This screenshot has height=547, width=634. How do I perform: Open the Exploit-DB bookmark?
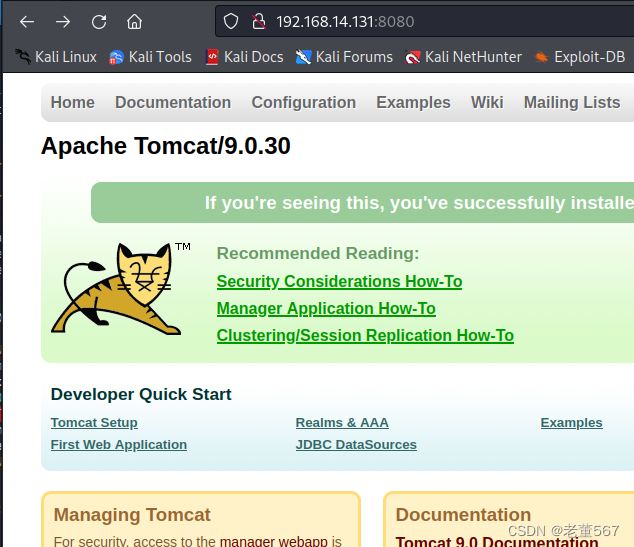pos(580,57)
